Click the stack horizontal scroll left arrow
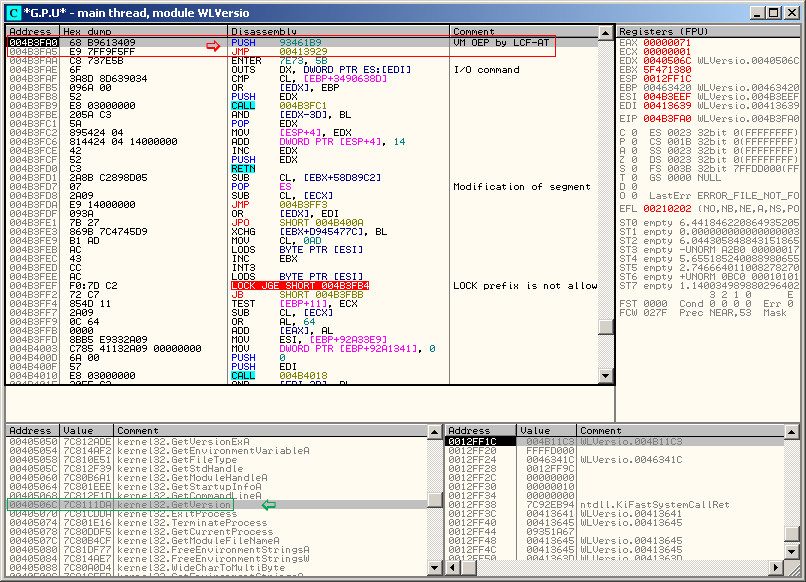 coord(452,568)
